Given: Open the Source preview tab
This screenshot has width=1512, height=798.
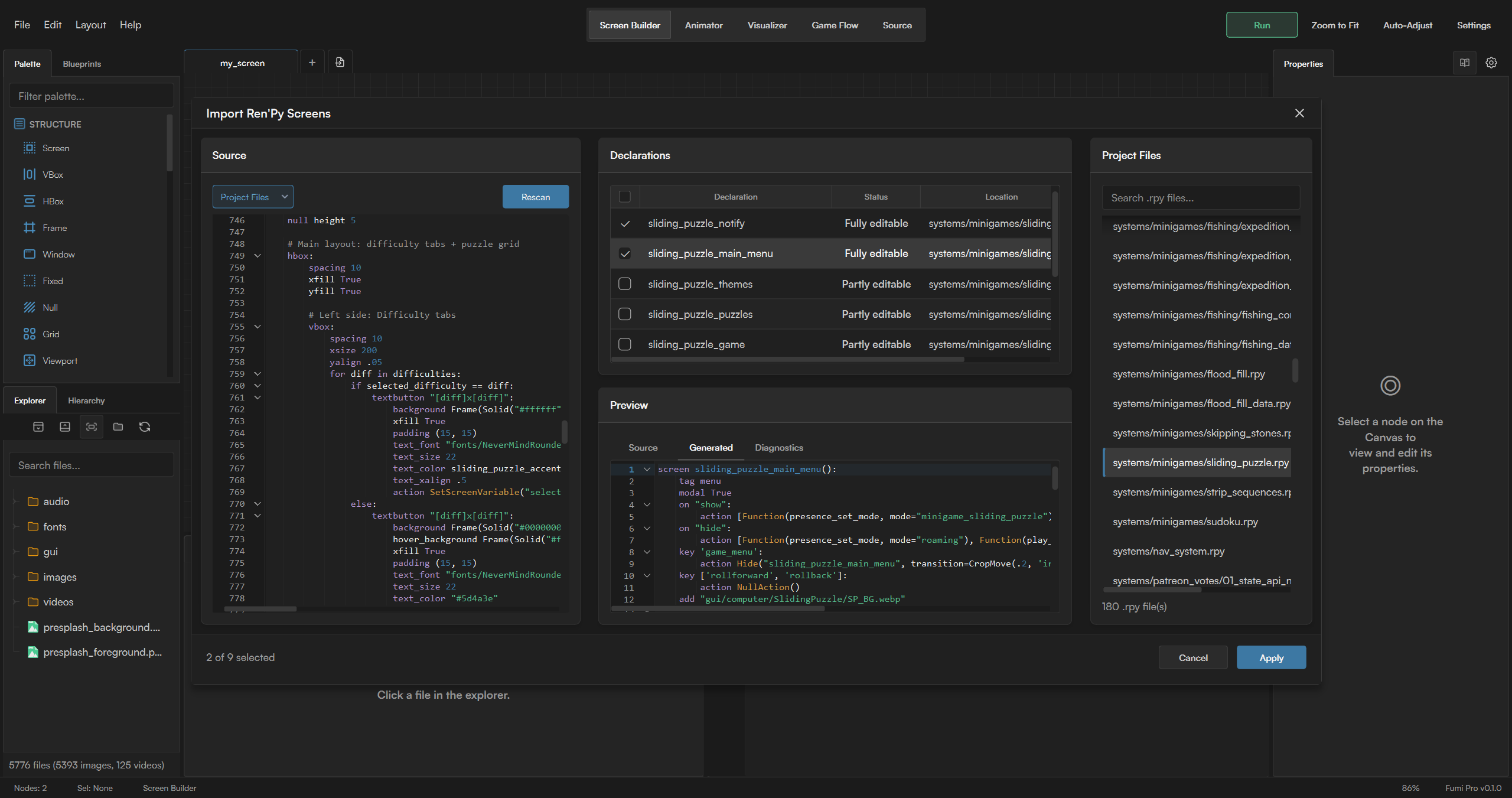Looking at the screenshot, I should tap(643, 448).
